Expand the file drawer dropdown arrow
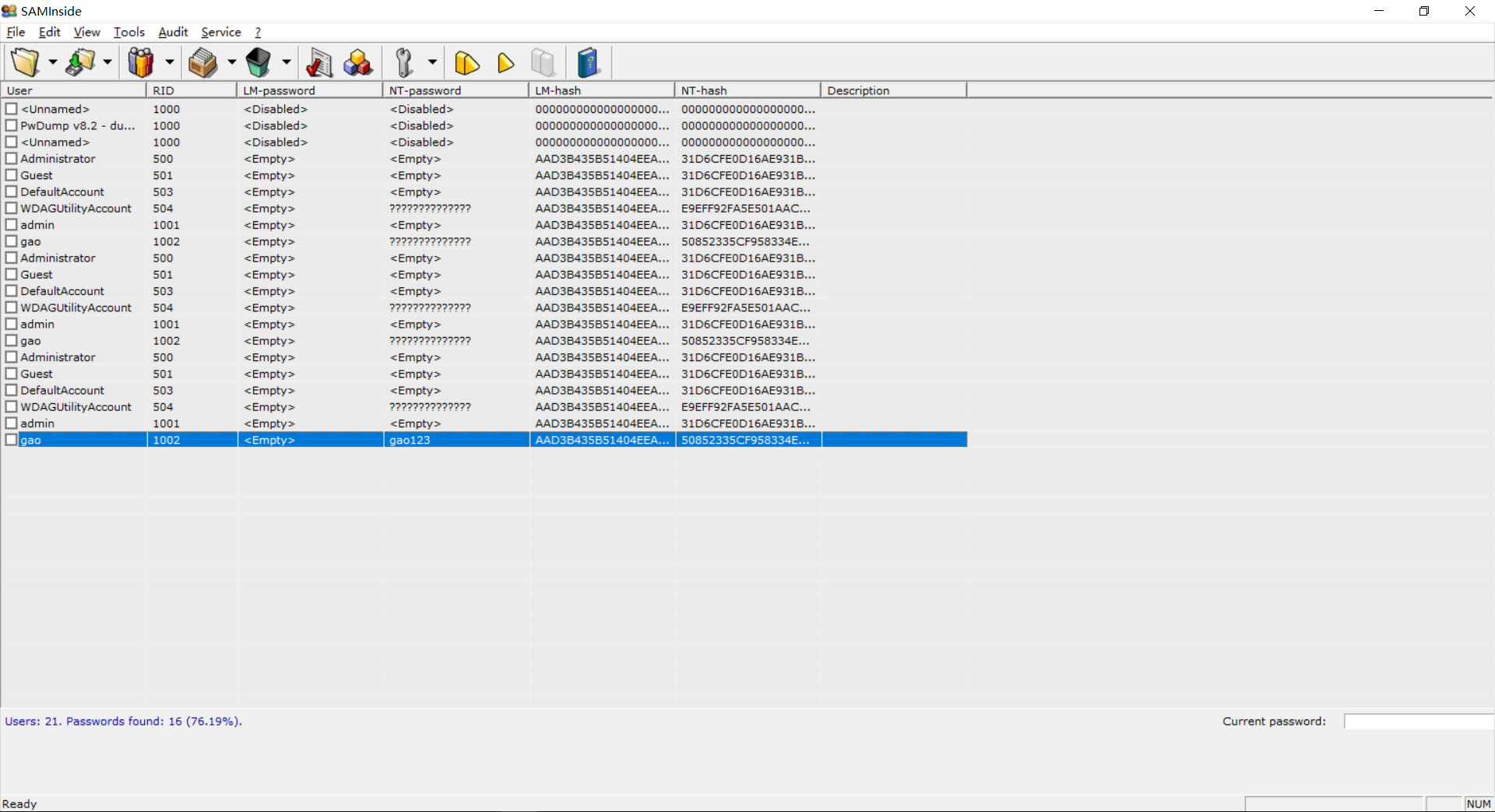Viewport: 1495px width, 812px height. tap(231, 62)
